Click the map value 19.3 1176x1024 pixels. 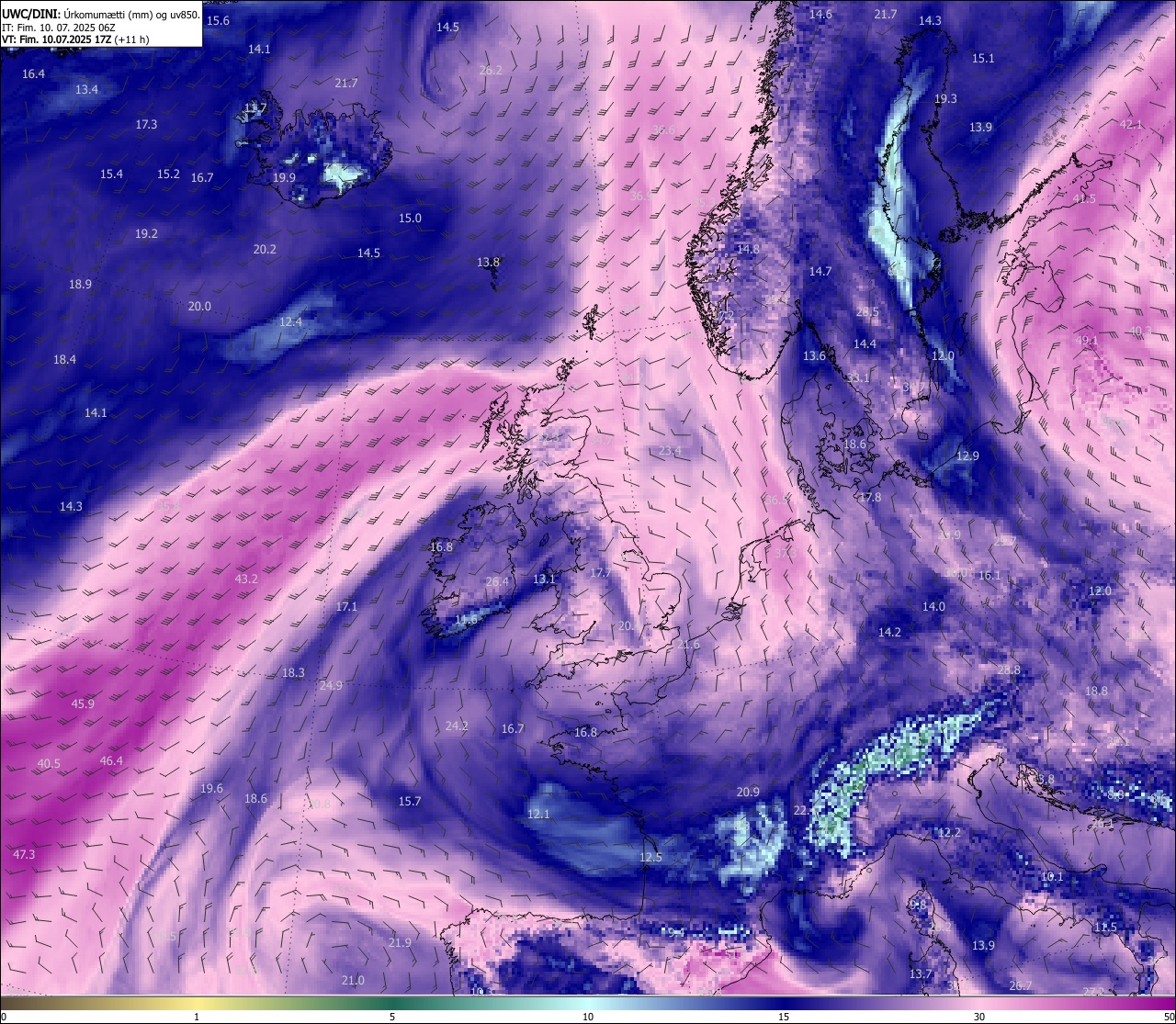click(x=945, y=98)
